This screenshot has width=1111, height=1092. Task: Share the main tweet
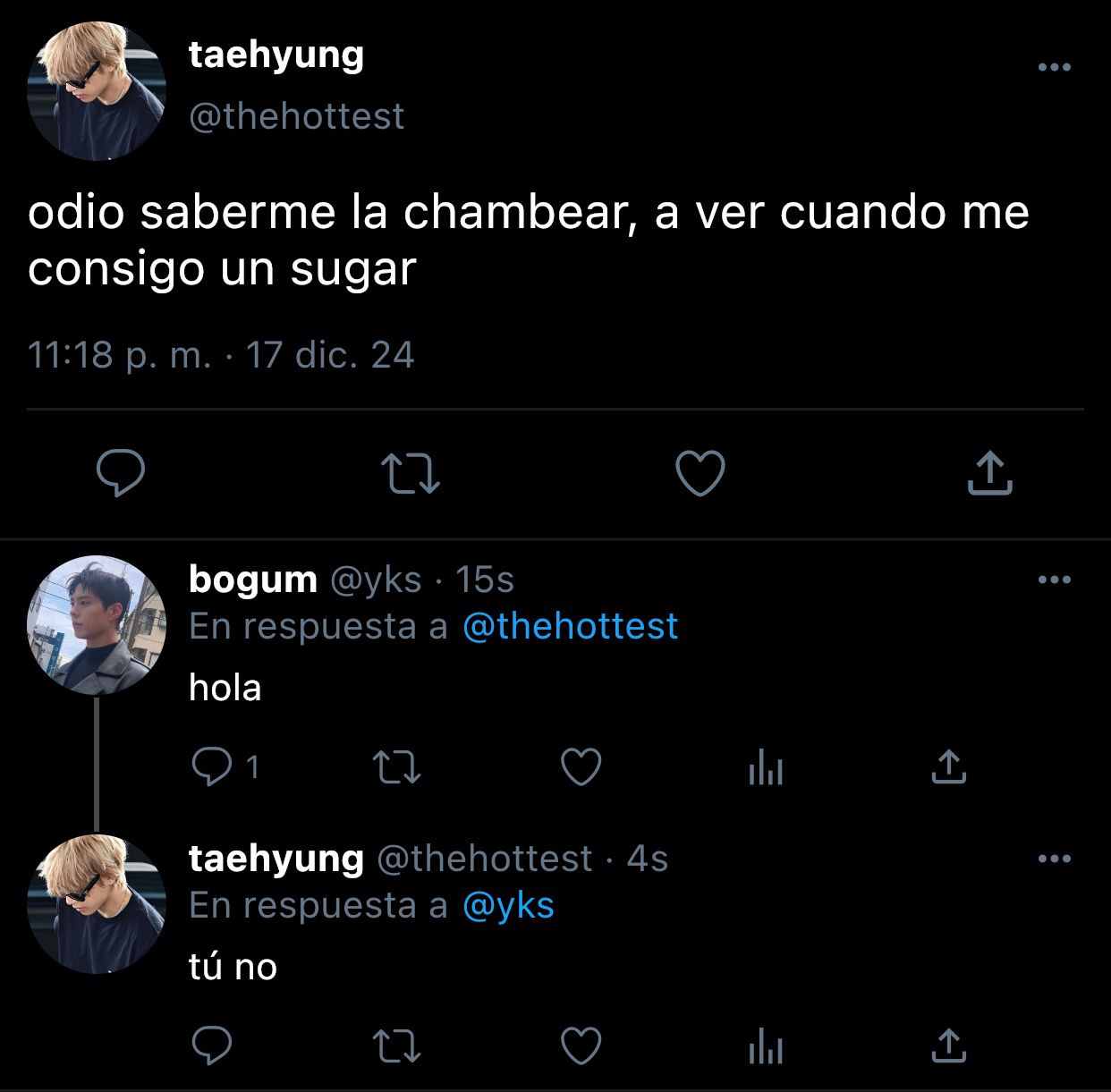(x=989, y=473)
